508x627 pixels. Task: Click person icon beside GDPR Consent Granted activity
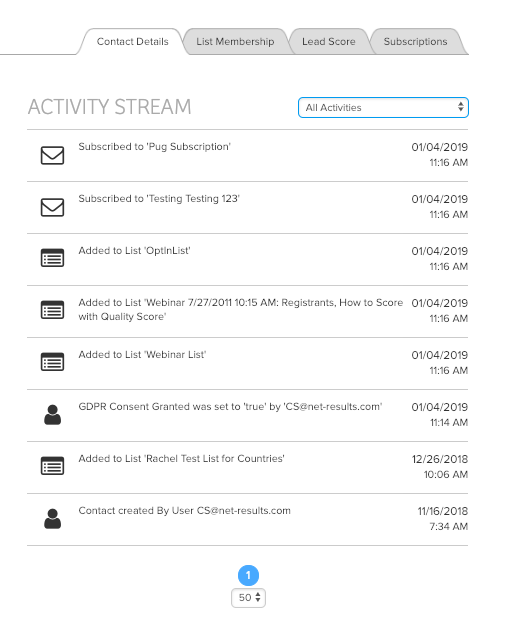point(52,415)
